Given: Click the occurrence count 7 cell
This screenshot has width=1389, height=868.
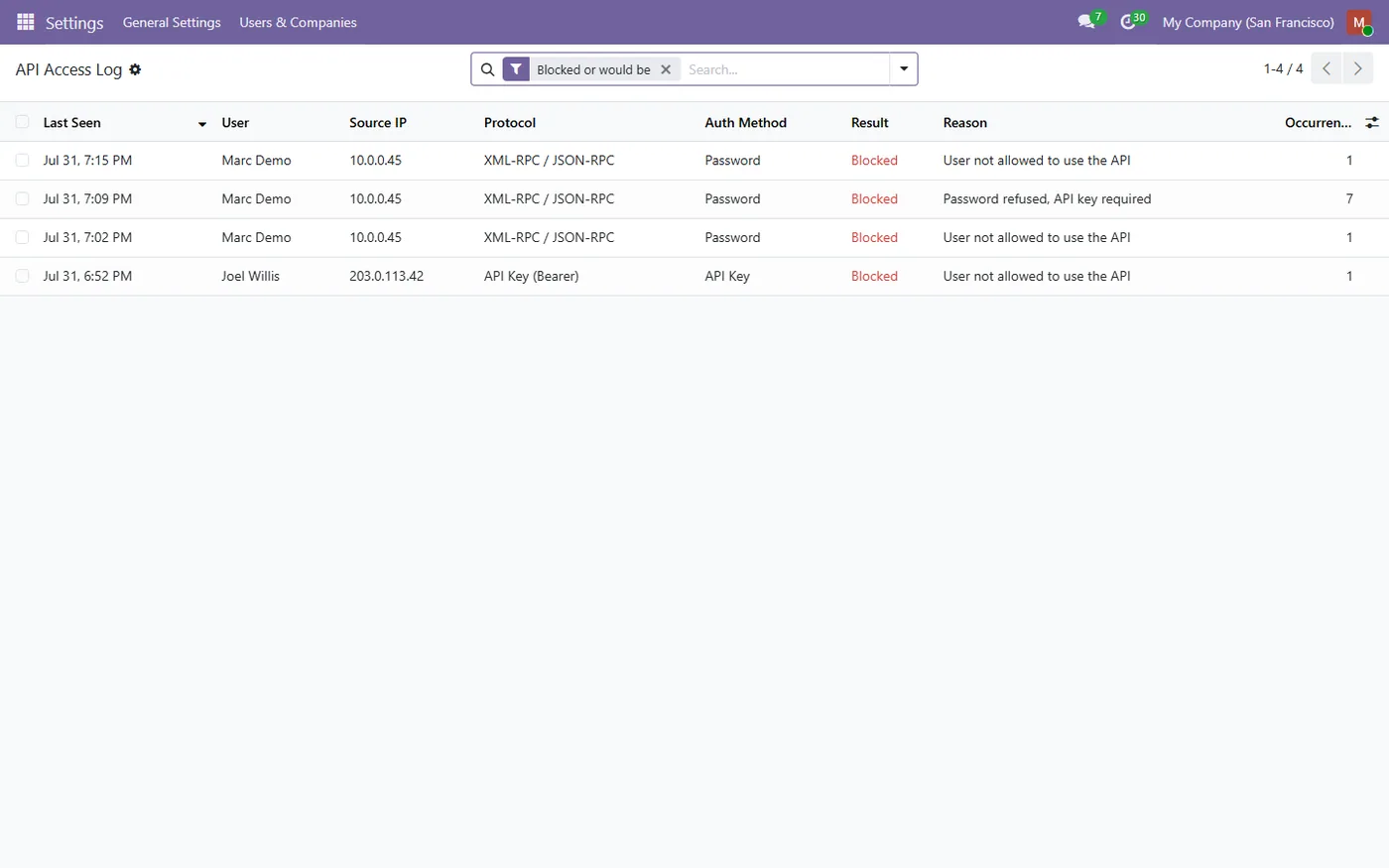Looking at the screenshot, I should coord(1349,198).
